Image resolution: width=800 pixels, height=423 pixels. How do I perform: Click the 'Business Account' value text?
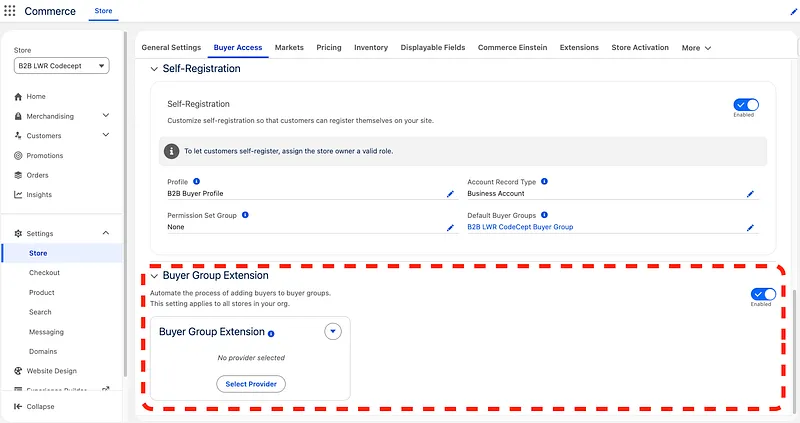[x=496, y=193]
